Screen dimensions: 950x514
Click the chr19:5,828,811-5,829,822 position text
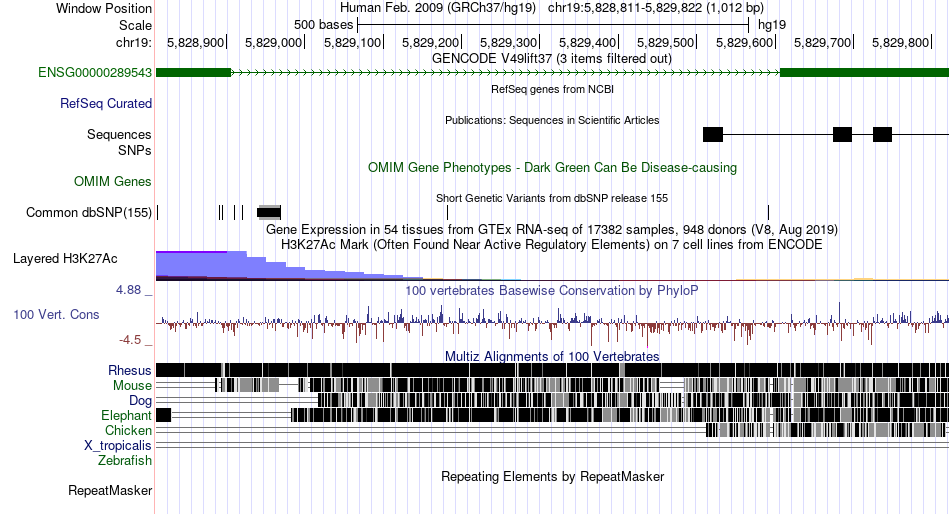click(656, 8)
